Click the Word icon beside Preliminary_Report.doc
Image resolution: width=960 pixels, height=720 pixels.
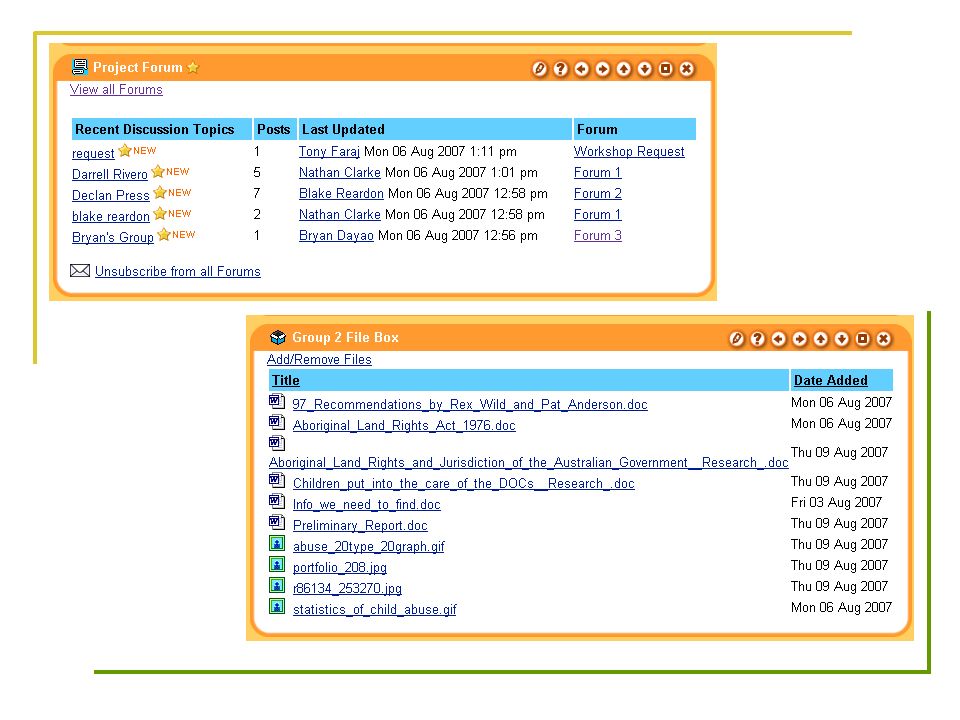coord(277,522)
